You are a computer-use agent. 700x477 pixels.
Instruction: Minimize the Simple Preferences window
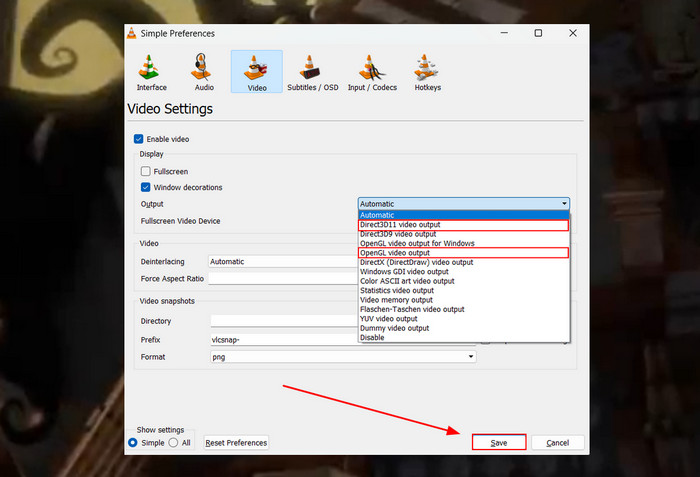[x=504, y=33]
